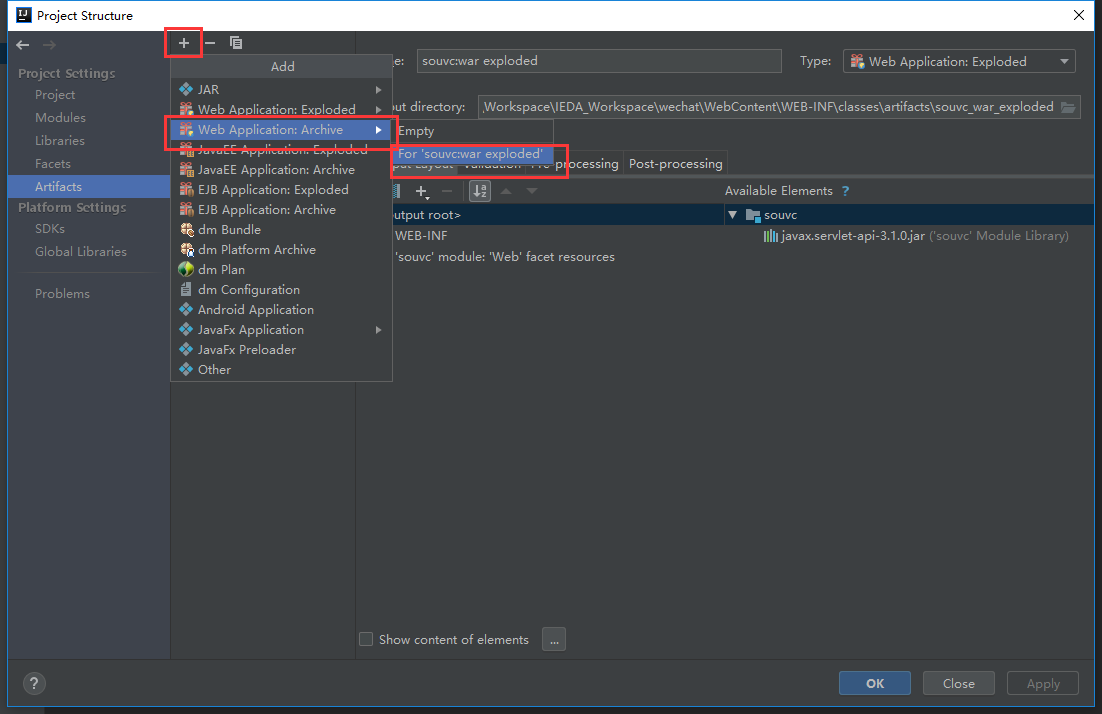Go back with the left arrow
The image size is (1102, 714).
point(22,45)
